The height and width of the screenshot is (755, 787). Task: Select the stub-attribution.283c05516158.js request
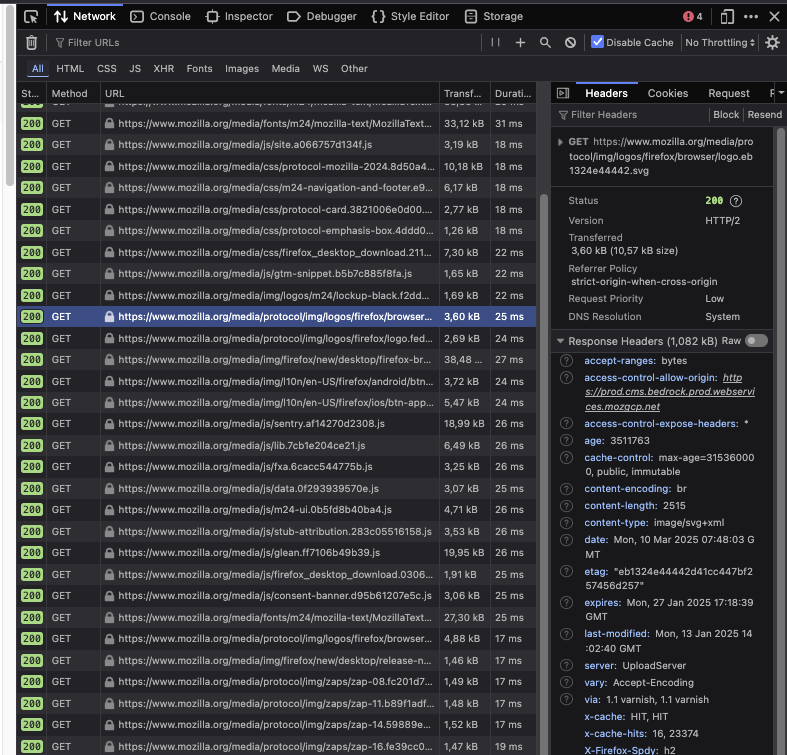pyautogui.click(x=277, y=532)
